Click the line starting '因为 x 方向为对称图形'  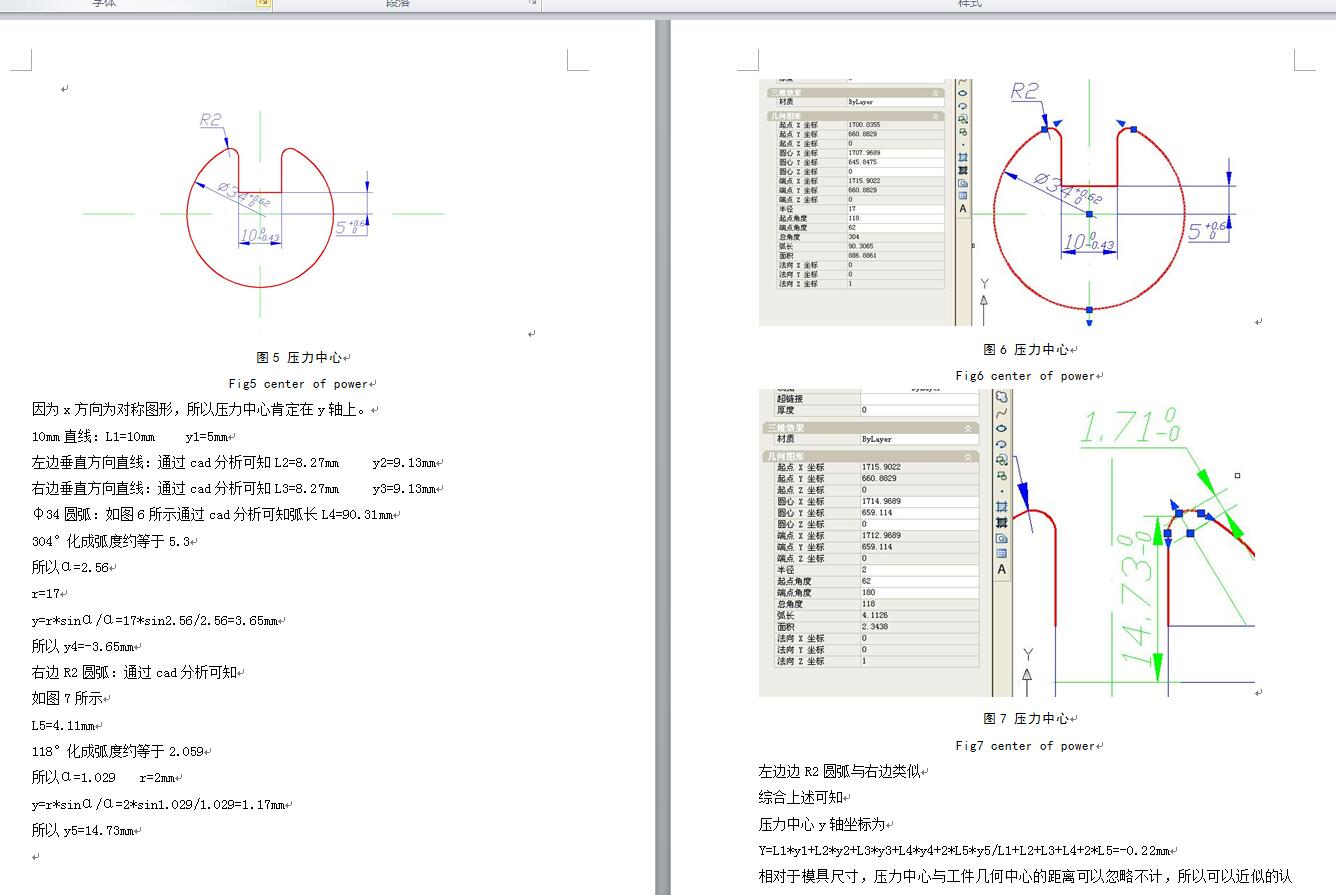point(201,409)
